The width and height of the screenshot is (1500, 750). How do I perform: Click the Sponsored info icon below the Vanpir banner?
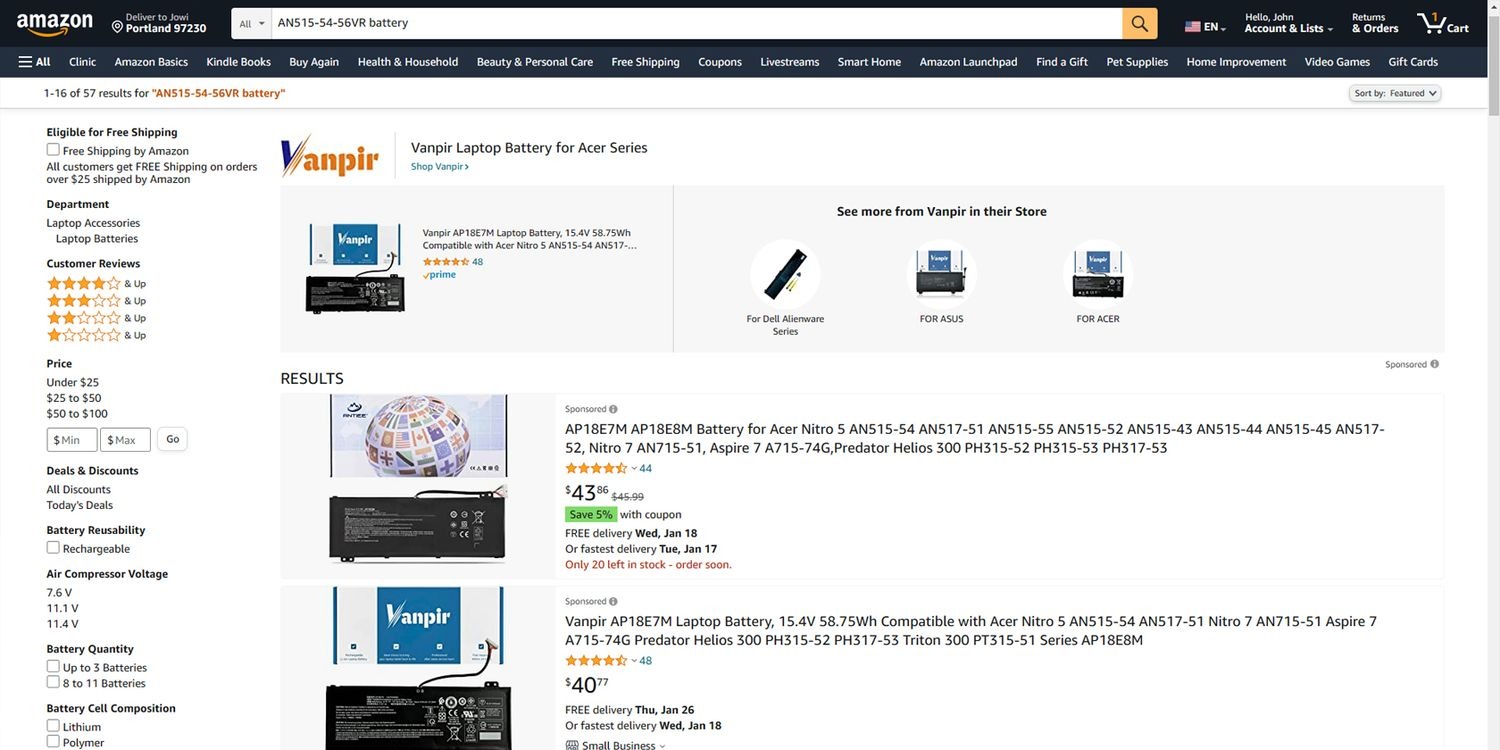[x=1434, y=364]
